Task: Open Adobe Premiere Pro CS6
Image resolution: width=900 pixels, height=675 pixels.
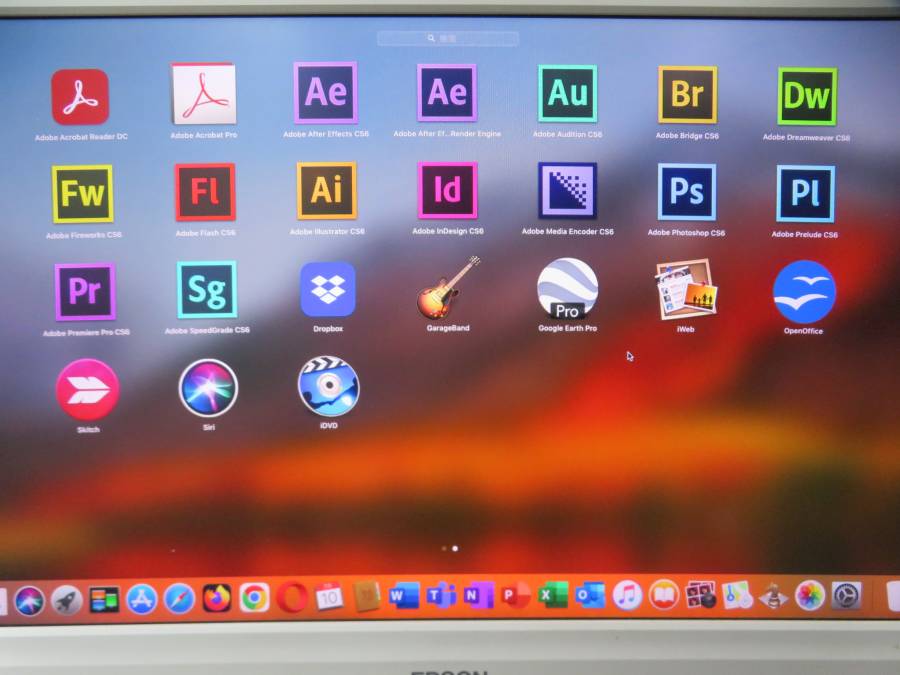Action: [85, 292]
